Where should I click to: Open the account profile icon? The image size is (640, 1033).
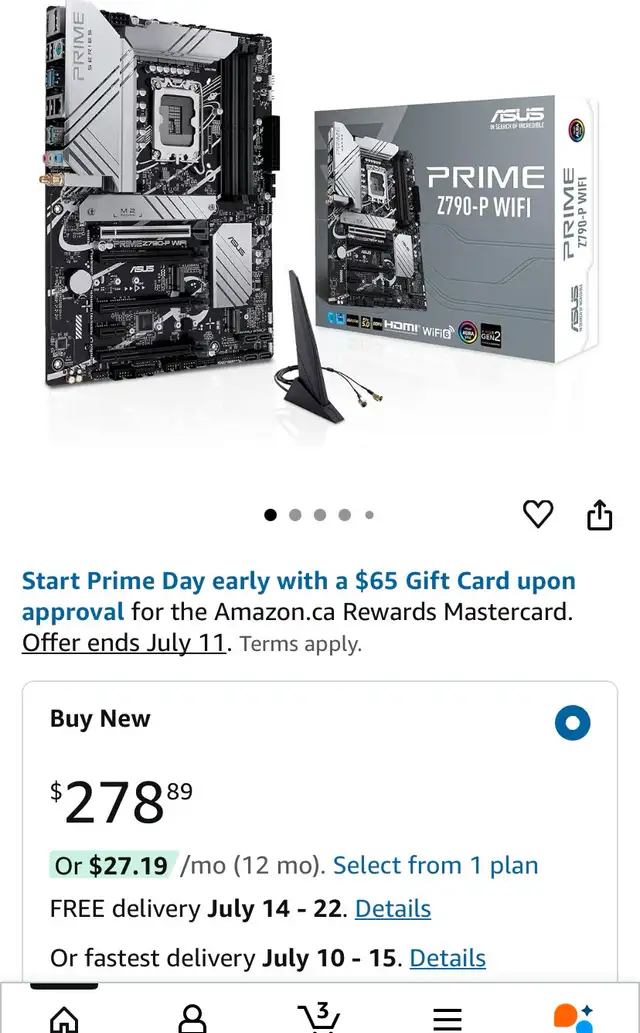pyautogui.click(x=192, y=1018)
